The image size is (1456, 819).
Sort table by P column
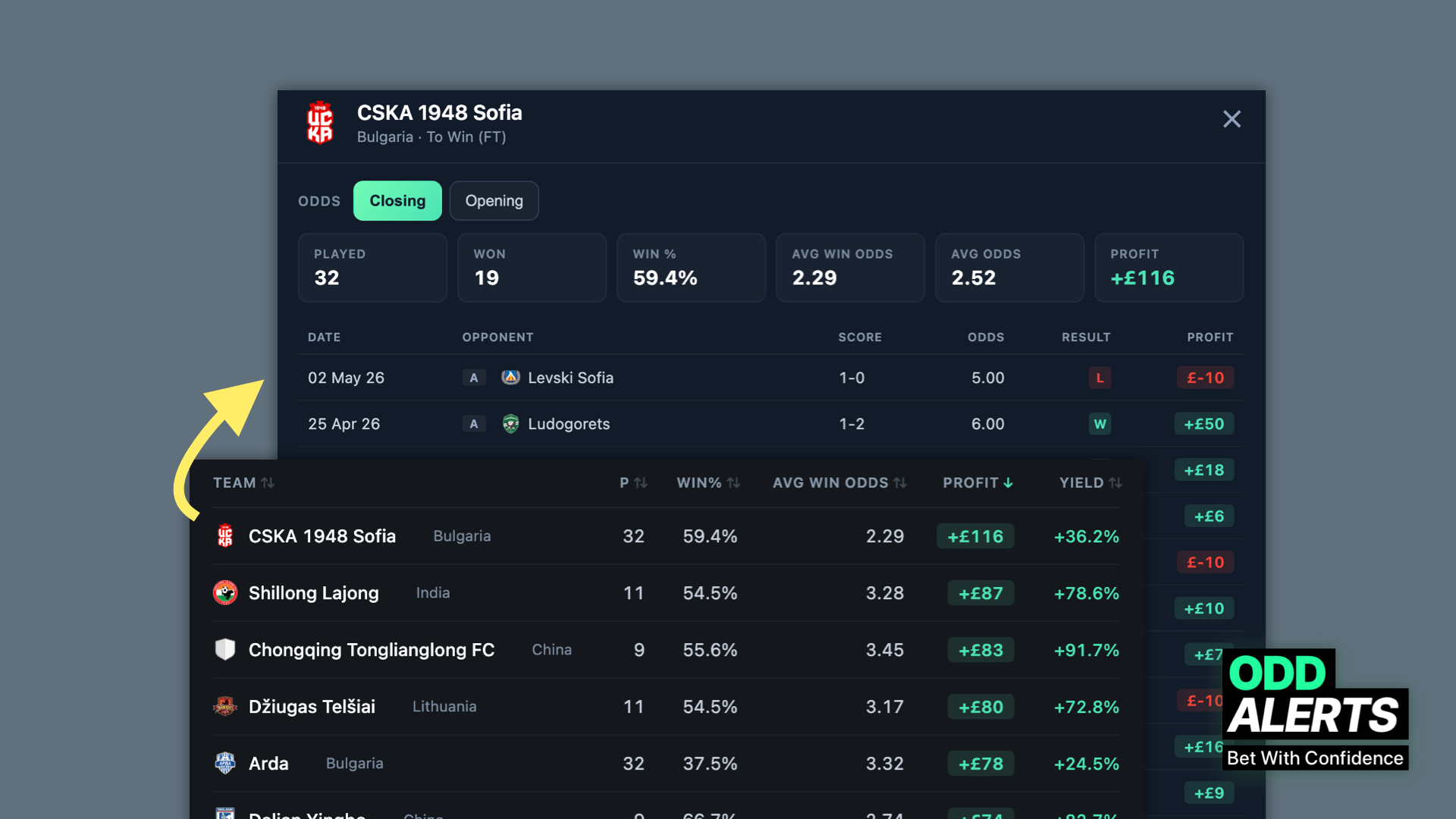tap(633, 483)
